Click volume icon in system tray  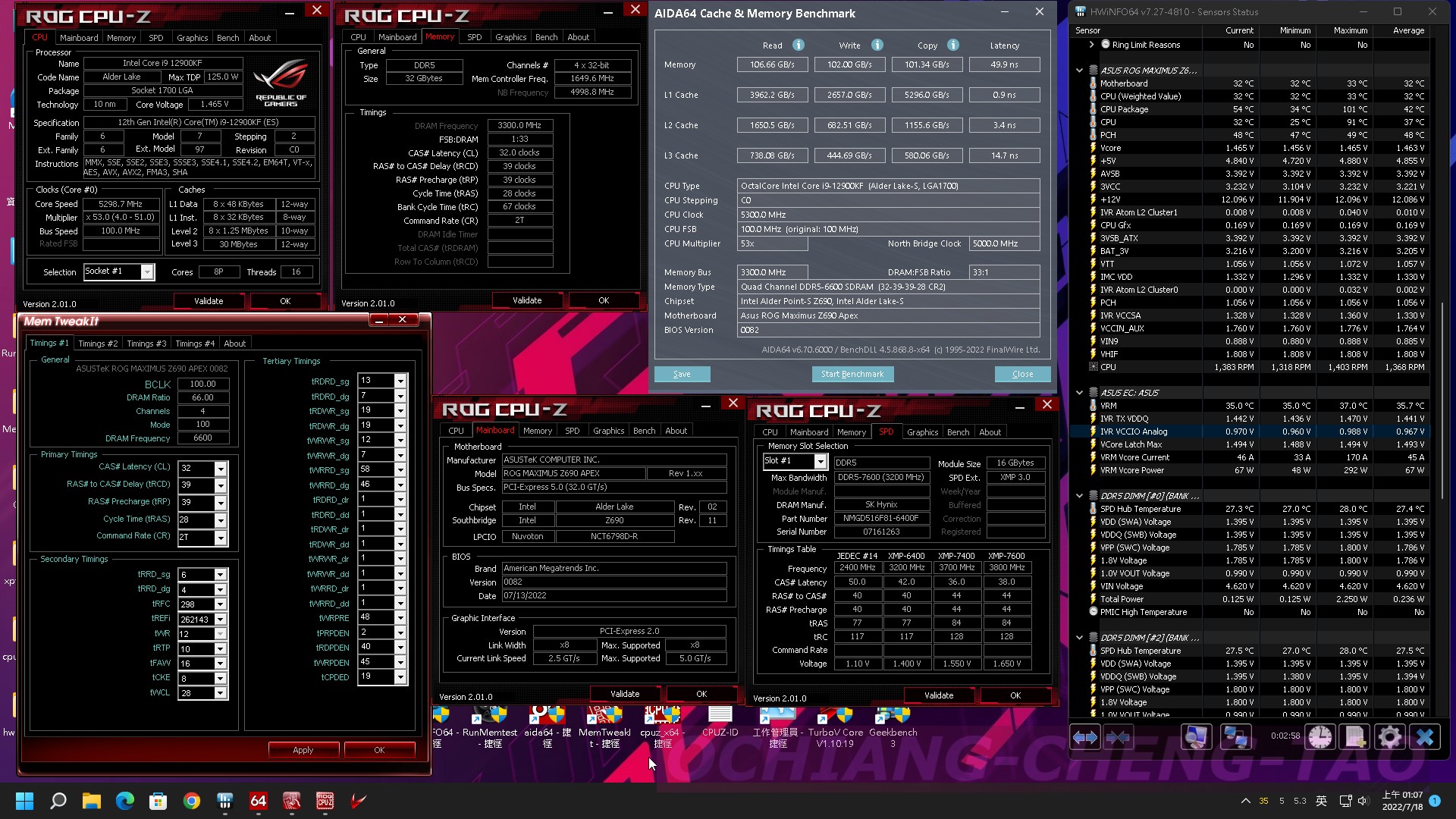(1363, 801)
